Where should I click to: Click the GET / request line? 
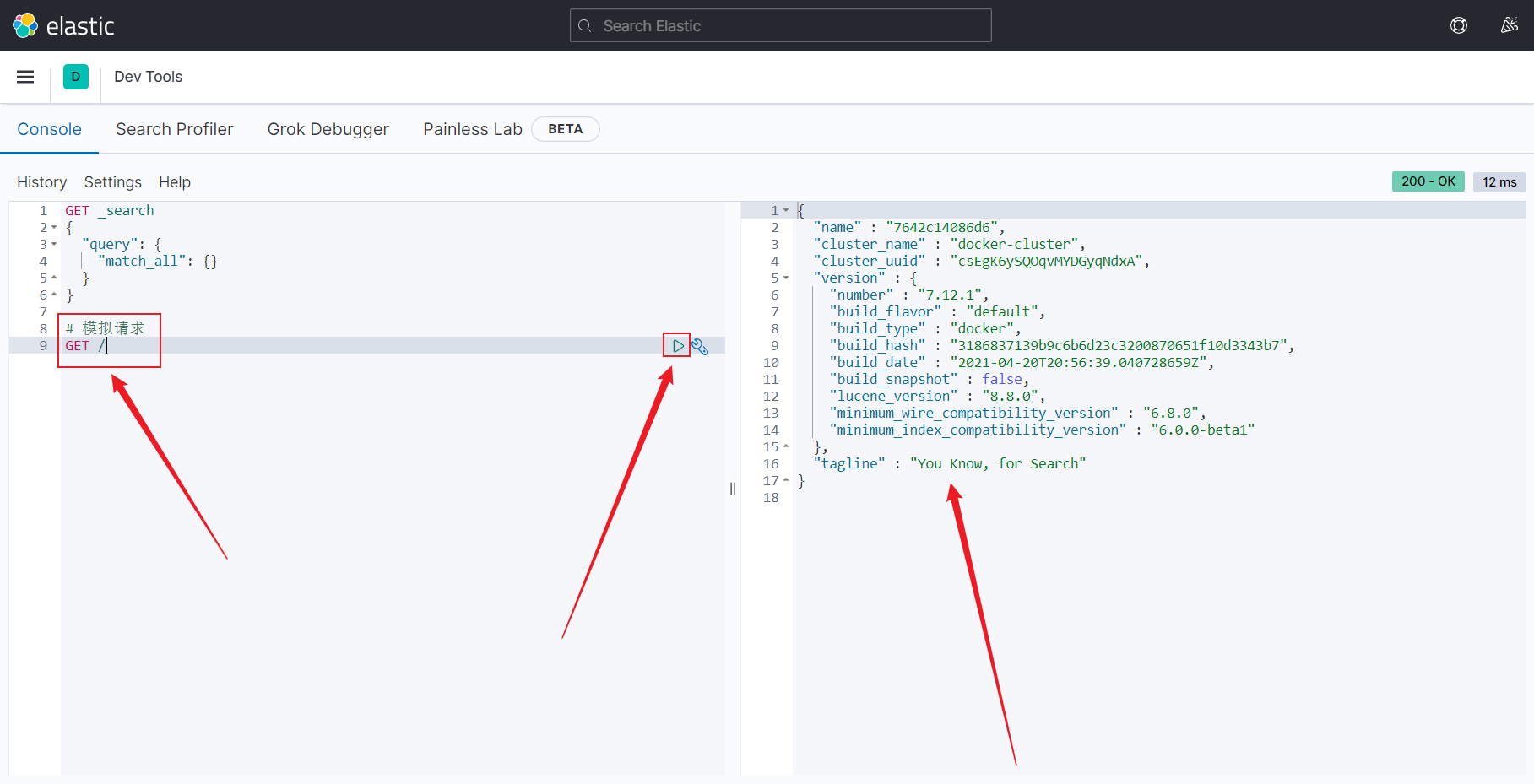pyautogui.click(x=85, y=345)
